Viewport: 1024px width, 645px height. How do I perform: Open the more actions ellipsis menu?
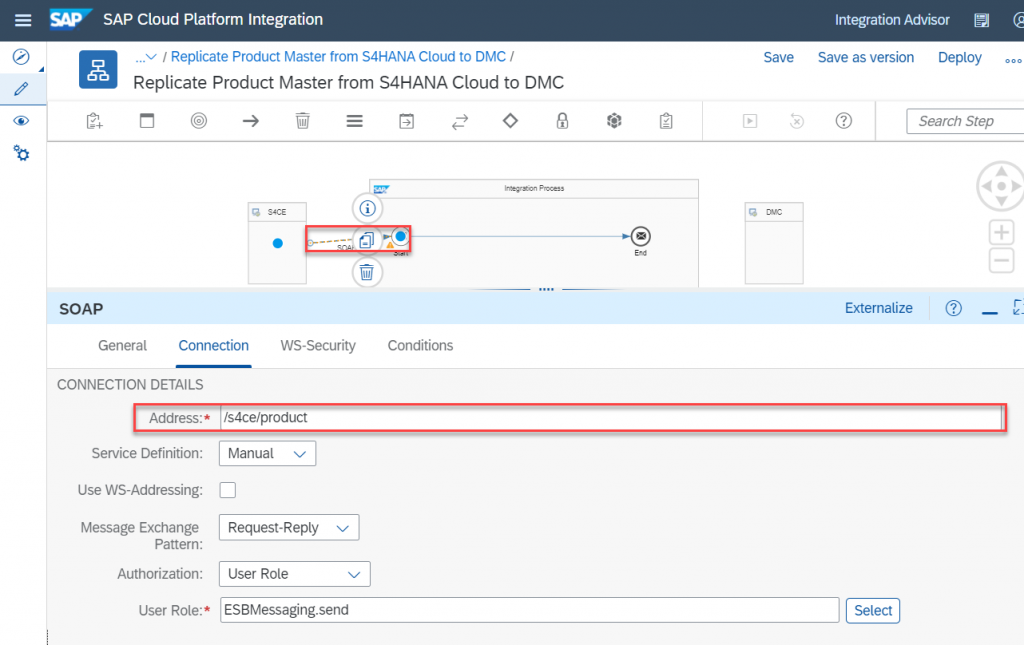tap(1014, 60)
